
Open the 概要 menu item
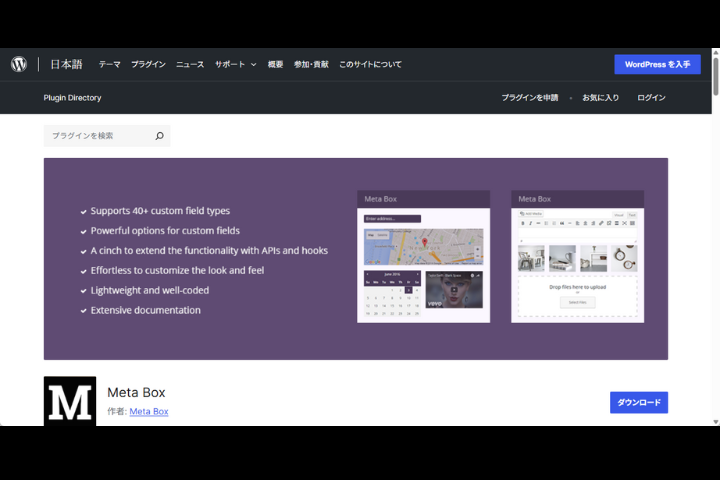click(x=276, y=64)
